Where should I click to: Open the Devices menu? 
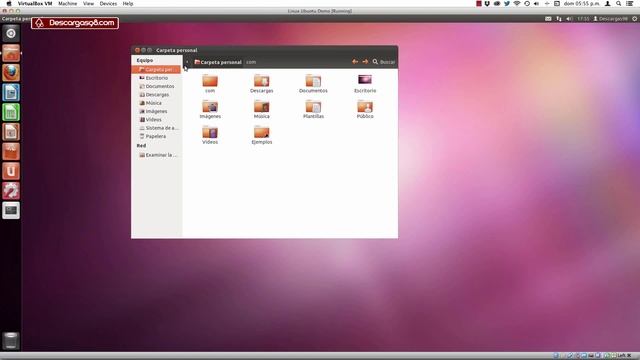108,4
